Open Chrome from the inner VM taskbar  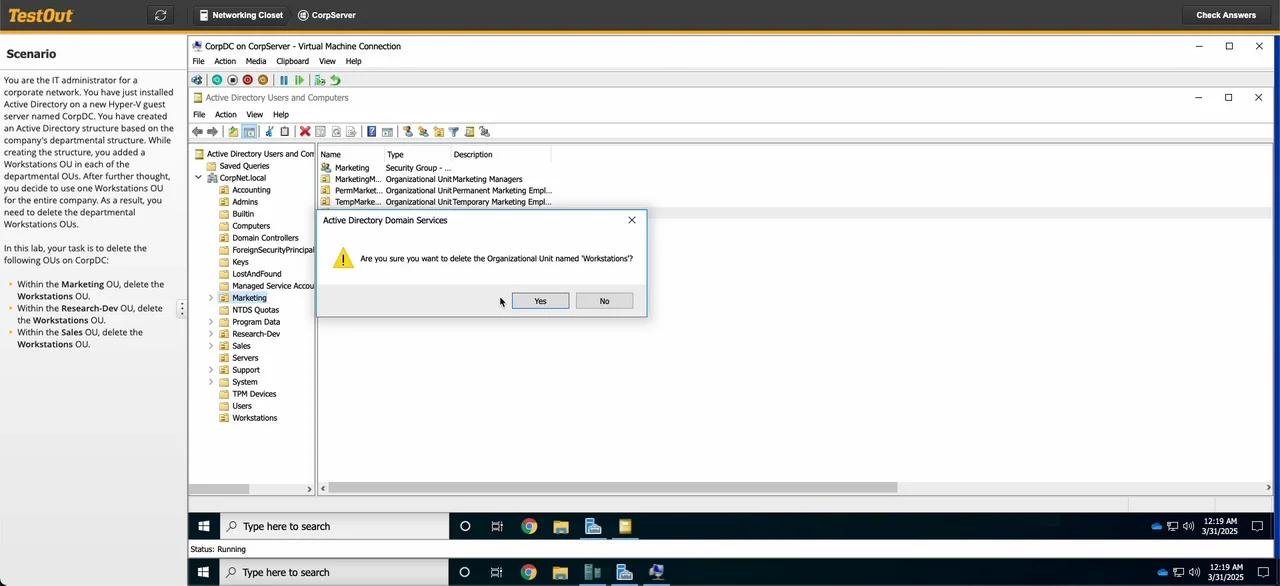pyautogui.click(x=529, y=526)
